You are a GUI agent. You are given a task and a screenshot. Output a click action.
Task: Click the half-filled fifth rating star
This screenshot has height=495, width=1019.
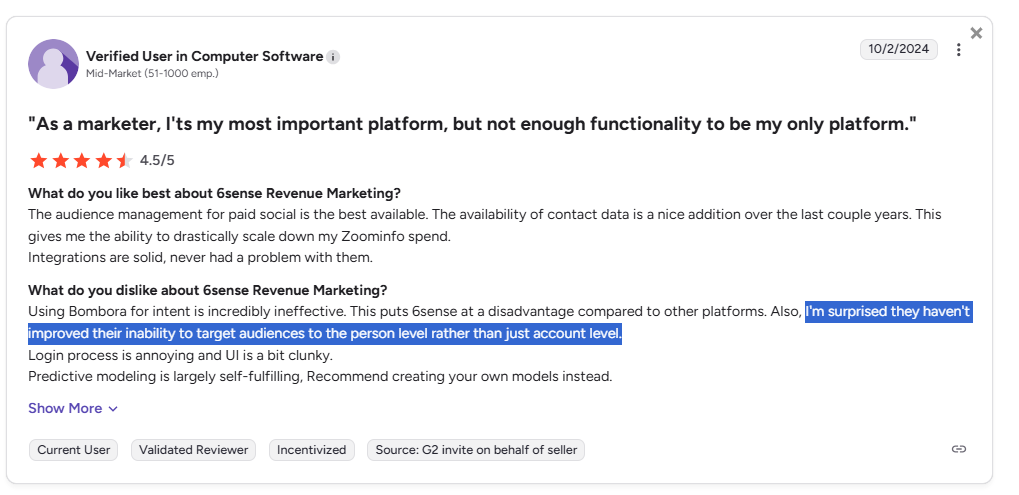[x=124, y=160]
